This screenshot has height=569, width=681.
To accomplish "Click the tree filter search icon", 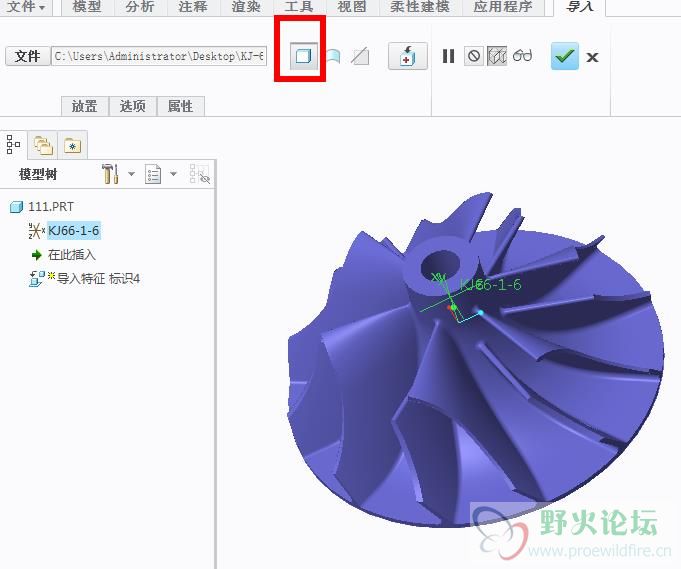I will (199, 174).
